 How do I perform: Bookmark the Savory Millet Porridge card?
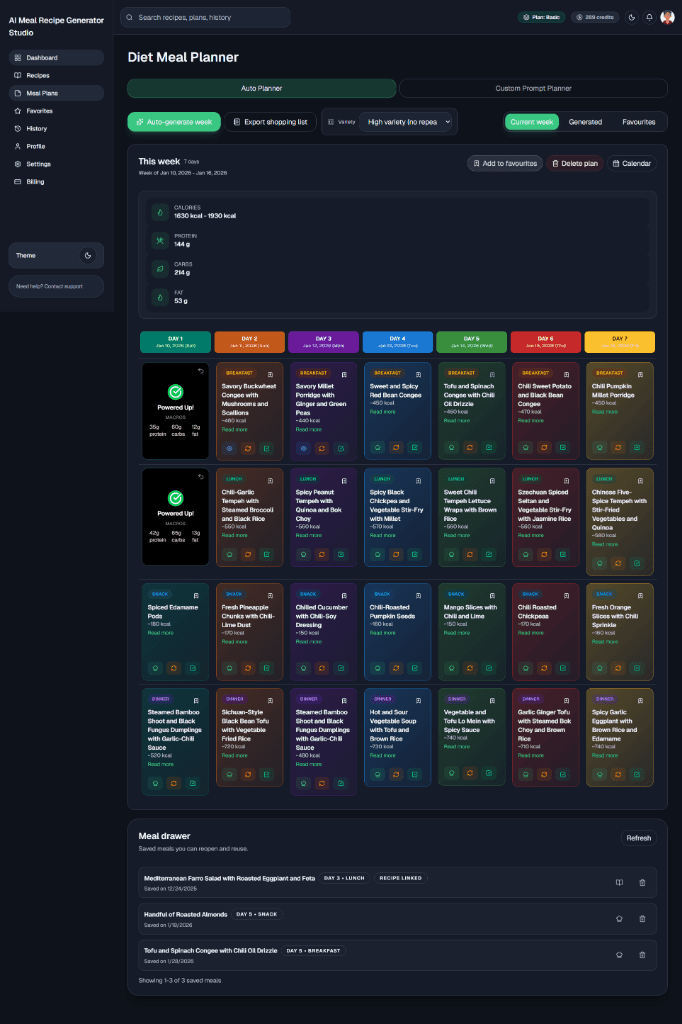[344, 375]
